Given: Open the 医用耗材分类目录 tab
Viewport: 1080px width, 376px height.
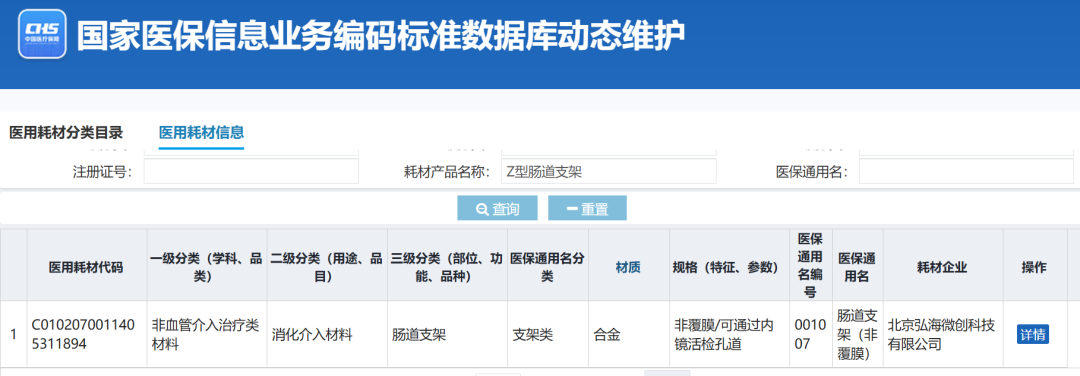Looking at the screenshot, I should click(x=65, y=132).
